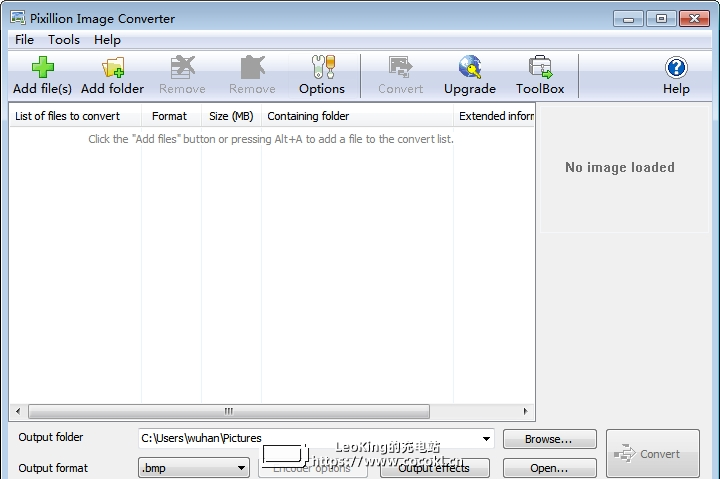
Task: Sort by the Size (MB) column header
Action: point(231,116)
